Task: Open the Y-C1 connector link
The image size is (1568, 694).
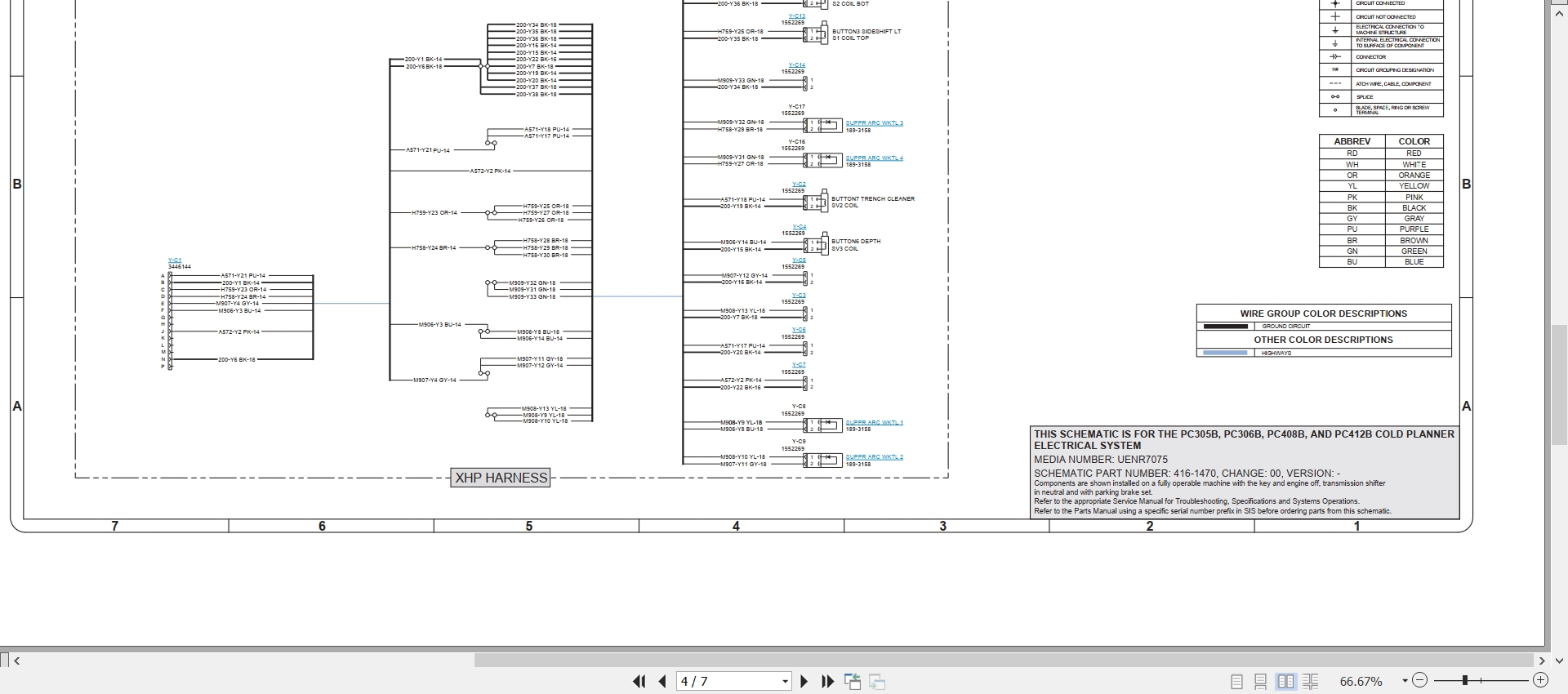Action: [175, 260]
